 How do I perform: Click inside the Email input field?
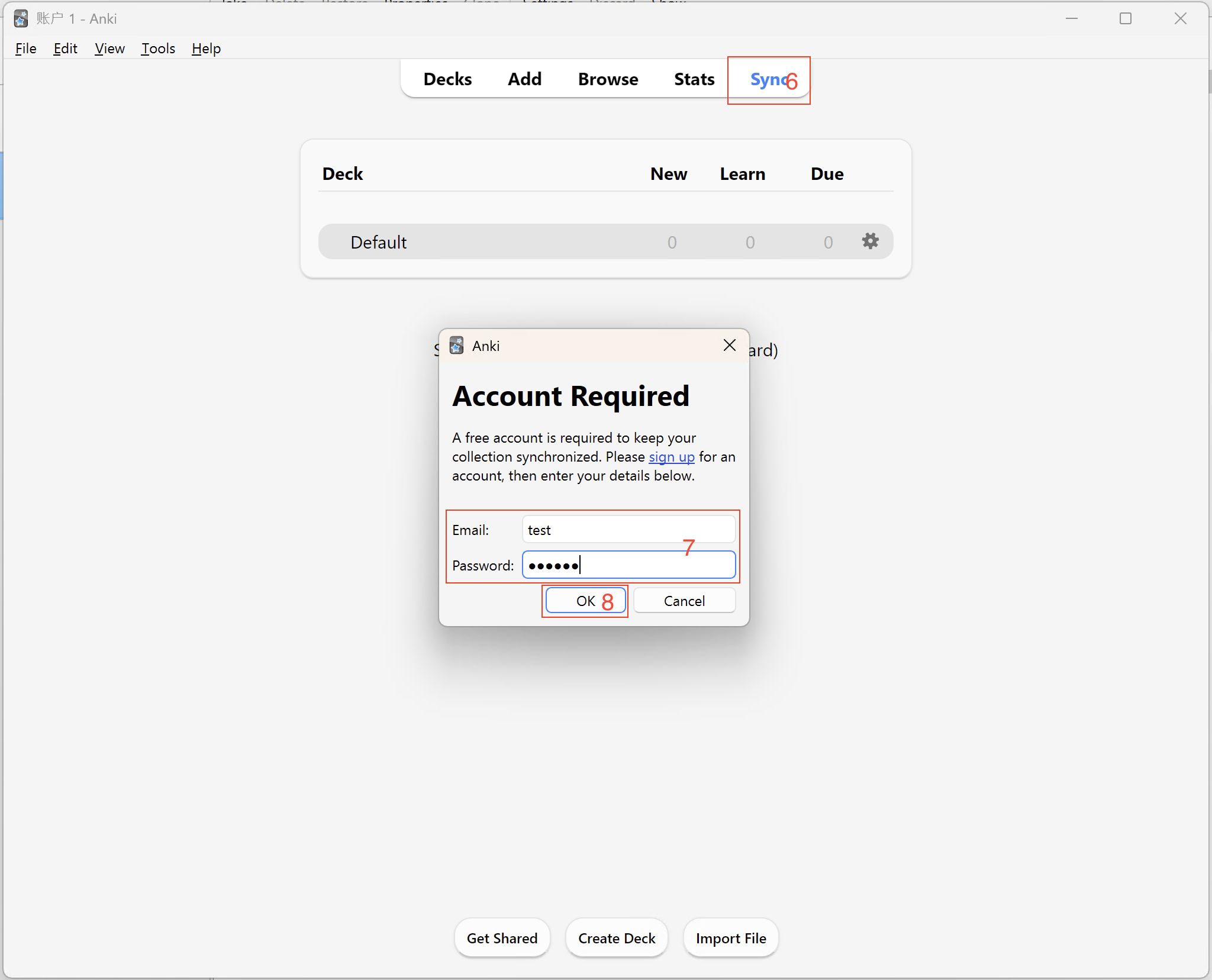[628, 530]
